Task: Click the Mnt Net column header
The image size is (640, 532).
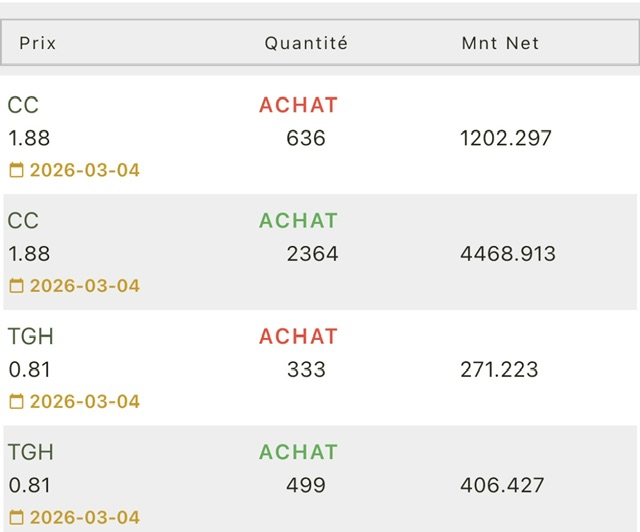Action: [500, 44]
